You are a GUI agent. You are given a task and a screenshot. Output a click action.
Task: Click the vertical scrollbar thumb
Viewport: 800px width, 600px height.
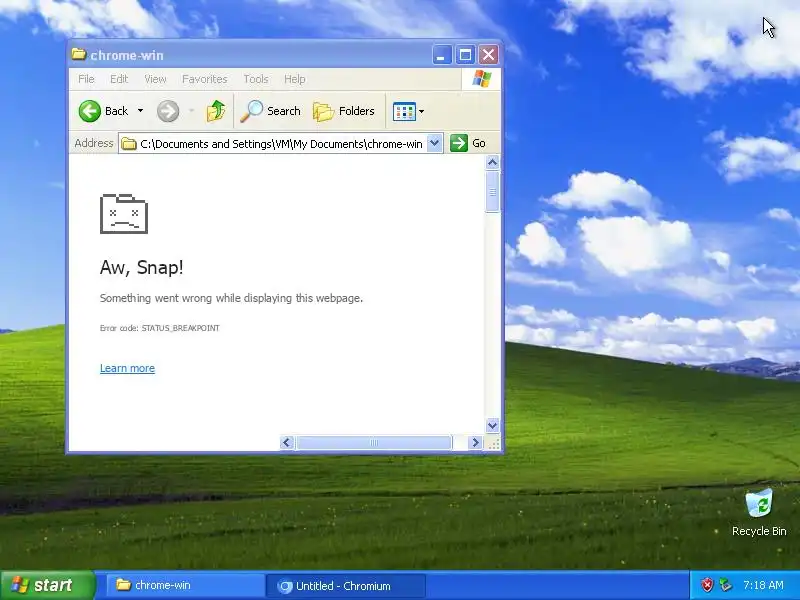(x=492, y=192)
